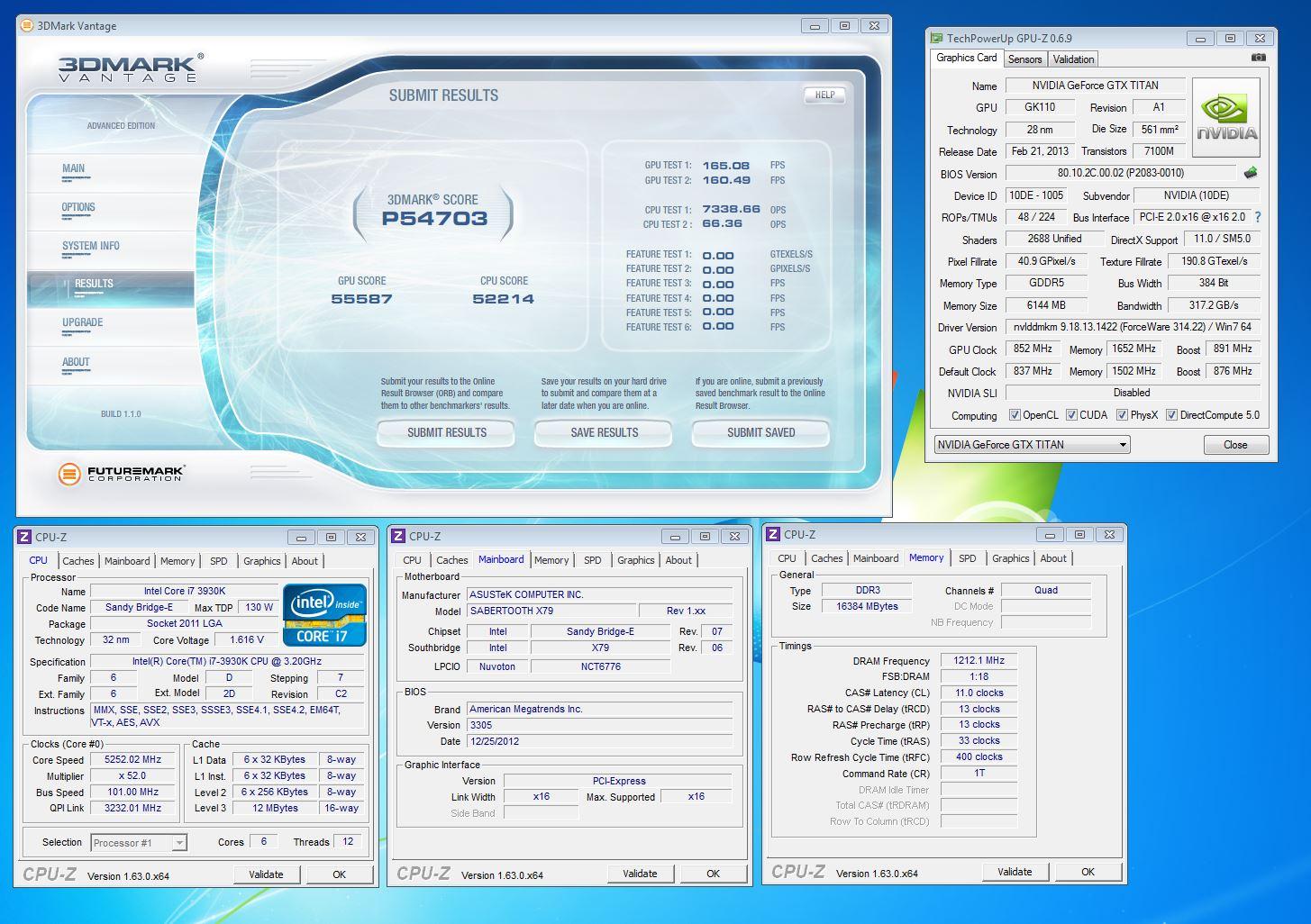This screenshot has height=924, width=1311.
Task: Click memory Size 16384 MBytes value
Action: 868,606
